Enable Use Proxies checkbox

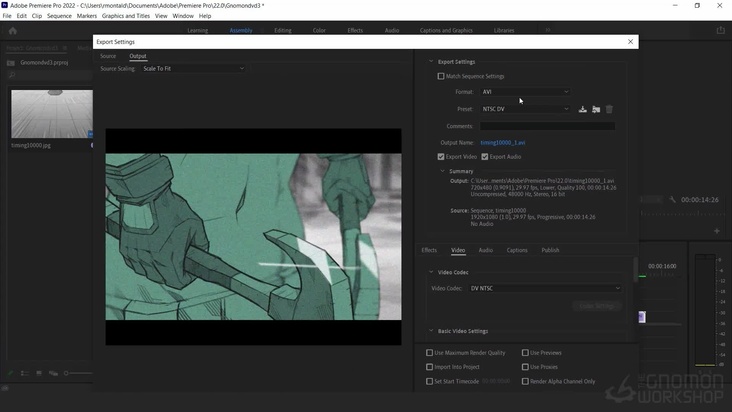tap(525, 367)
